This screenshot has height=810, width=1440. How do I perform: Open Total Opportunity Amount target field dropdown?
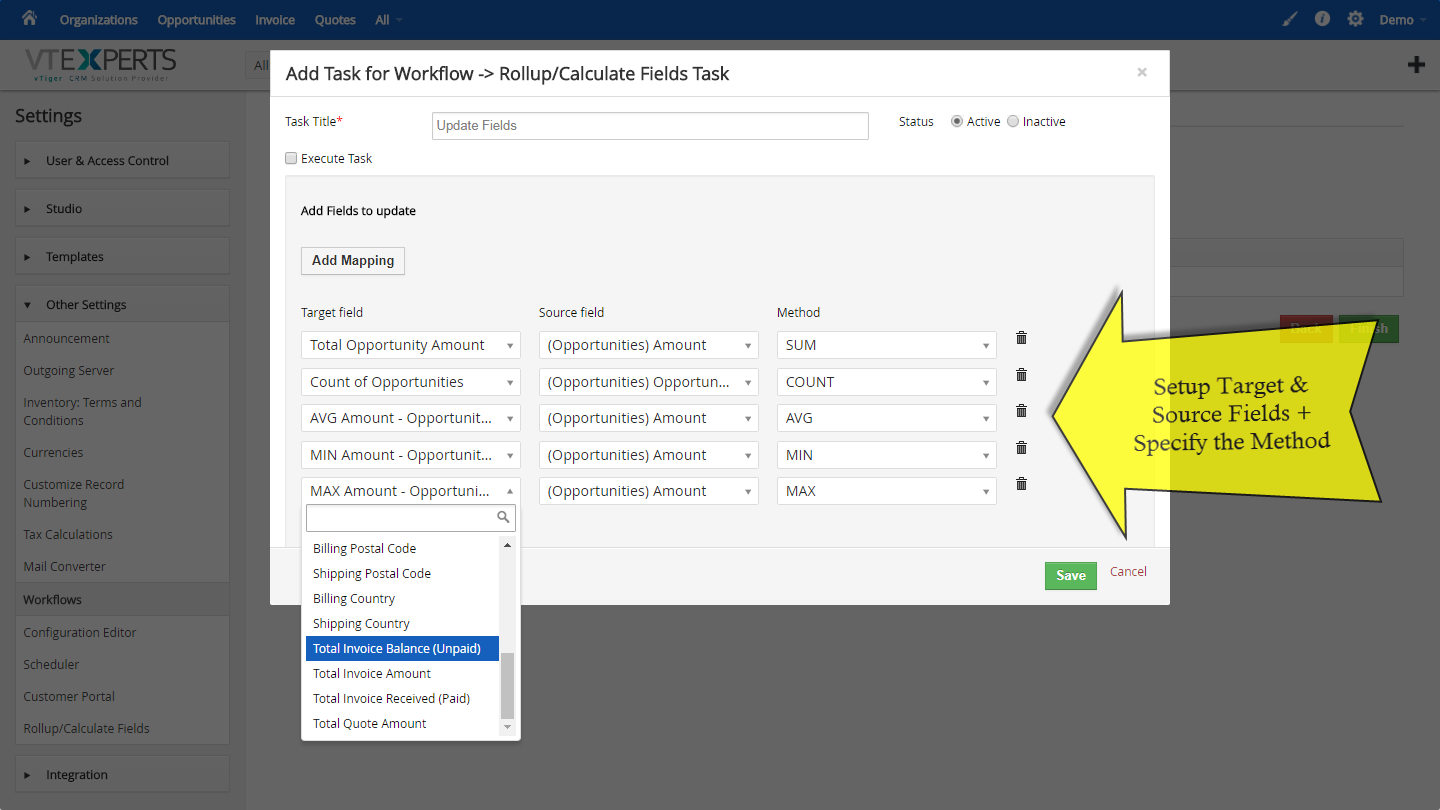click(x=411, y=345)
